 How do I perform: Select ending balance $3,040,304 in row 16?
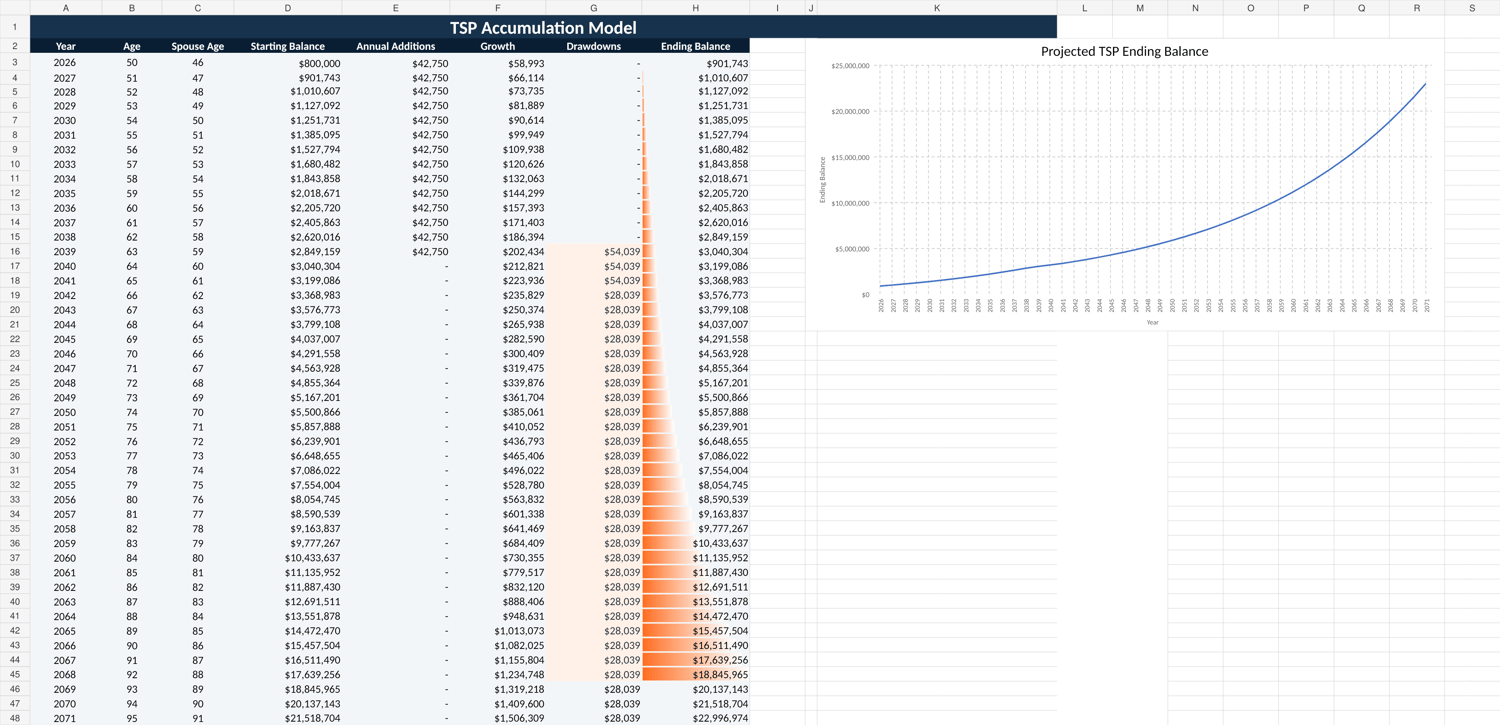pyautogui.click(x=696, y=252)
